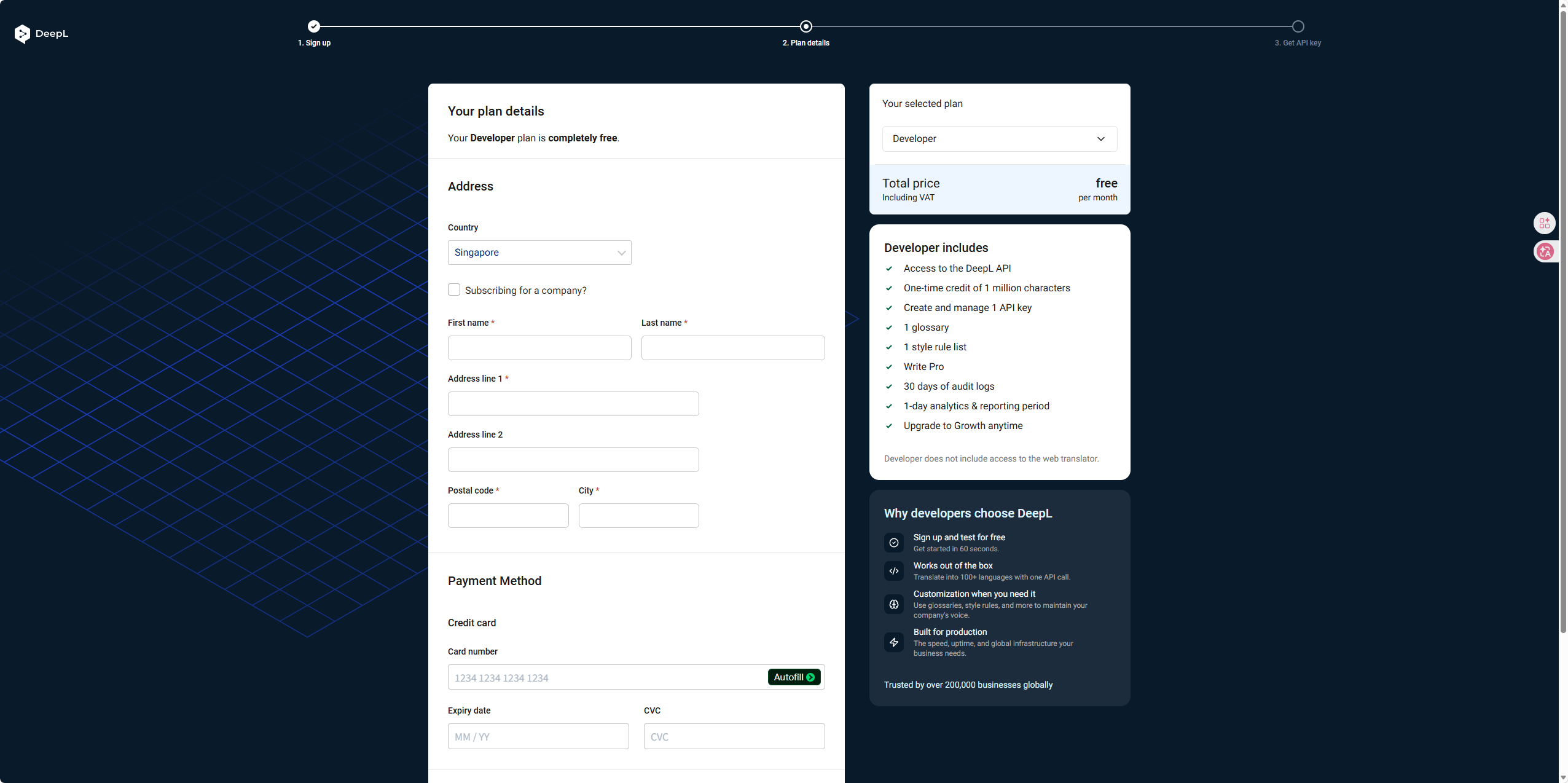Click the empty step circle above Get API key
The image size is (1568, 783).
point(1298,26)
